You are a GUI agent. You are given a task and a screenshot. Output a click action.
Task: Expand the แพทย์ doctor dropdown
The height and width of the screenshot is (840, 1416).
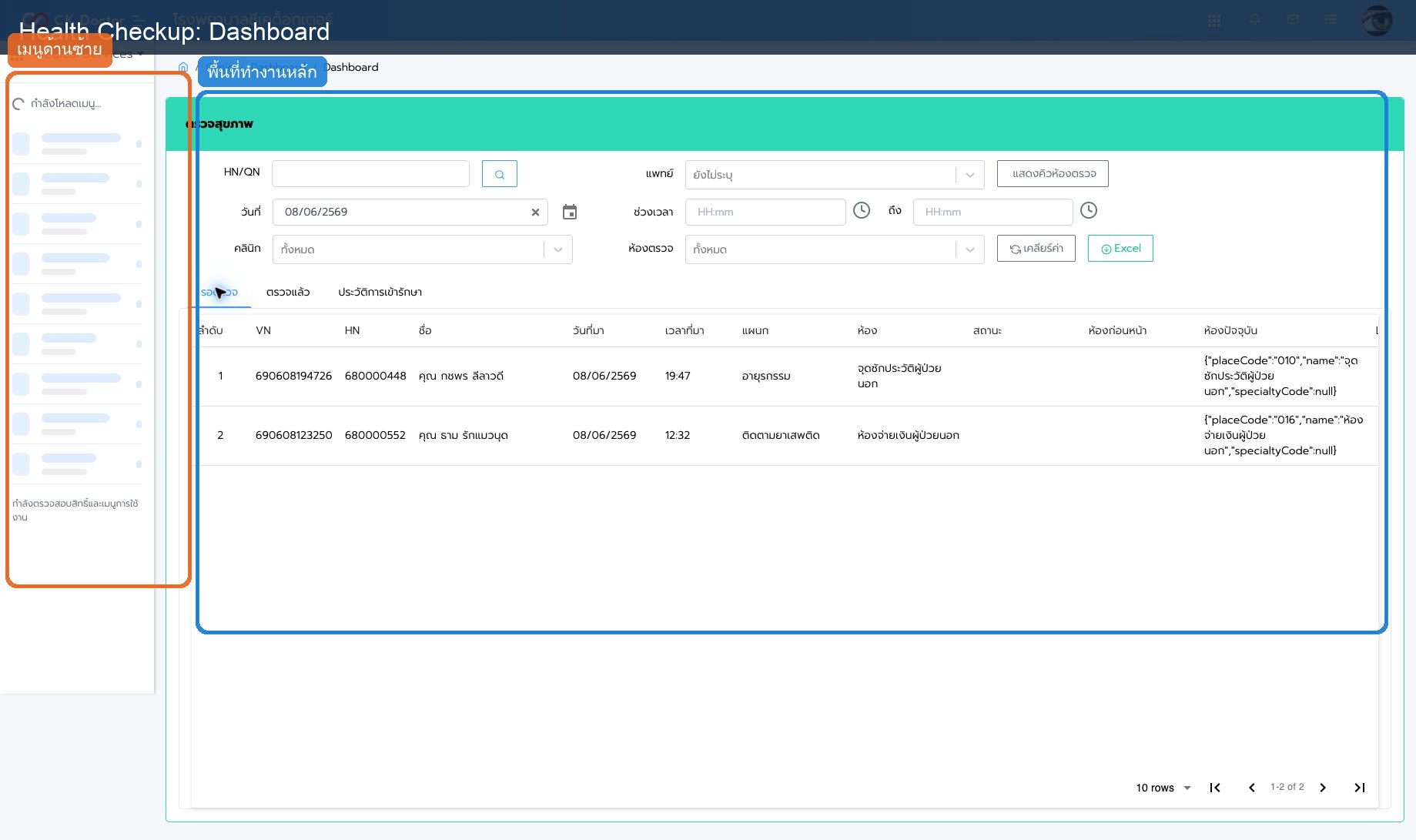[970, 175]
